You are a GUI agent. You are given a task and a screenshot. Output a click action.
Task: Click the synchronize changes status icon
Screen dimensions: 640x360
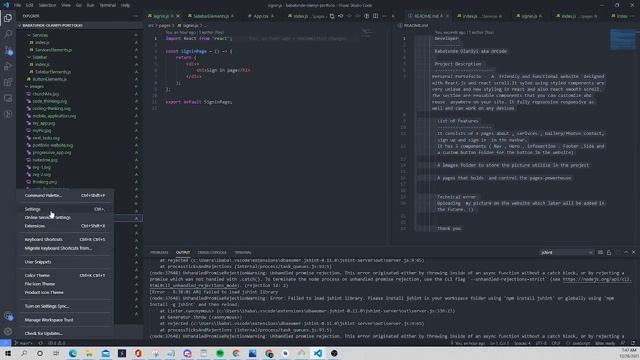[40, 343]
